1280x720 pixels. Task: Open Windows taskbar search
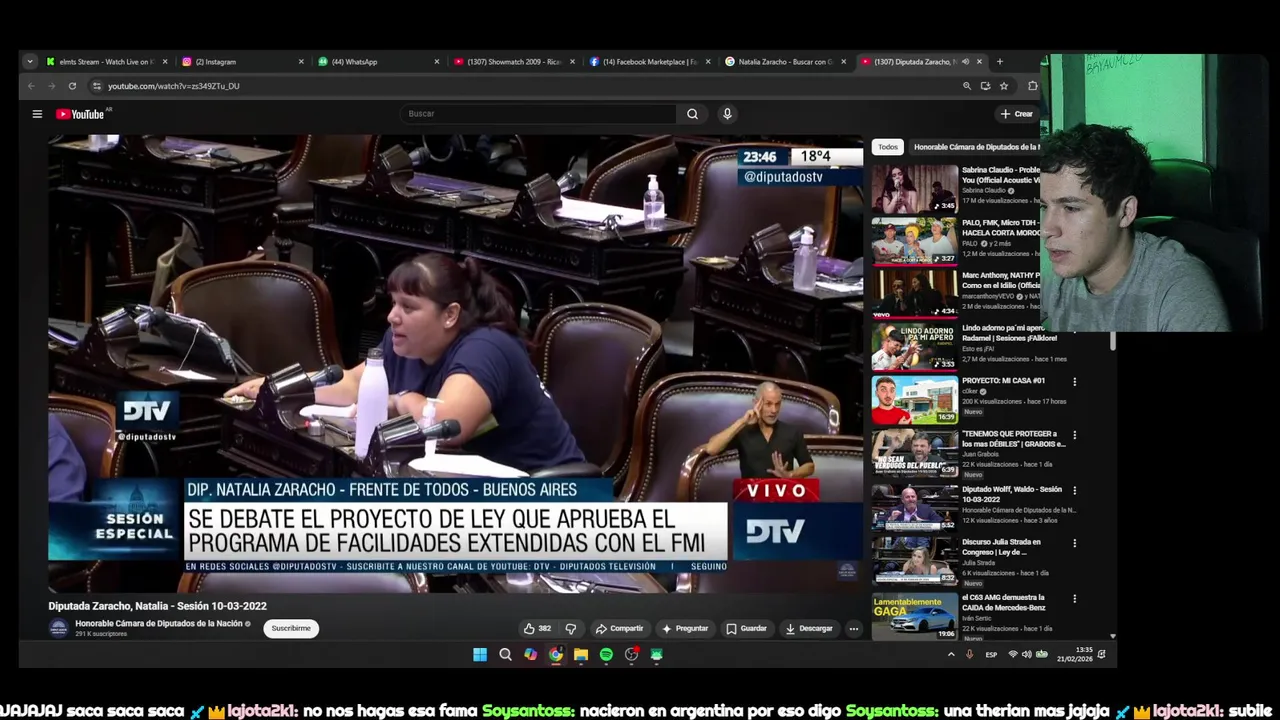coord(505,655)
